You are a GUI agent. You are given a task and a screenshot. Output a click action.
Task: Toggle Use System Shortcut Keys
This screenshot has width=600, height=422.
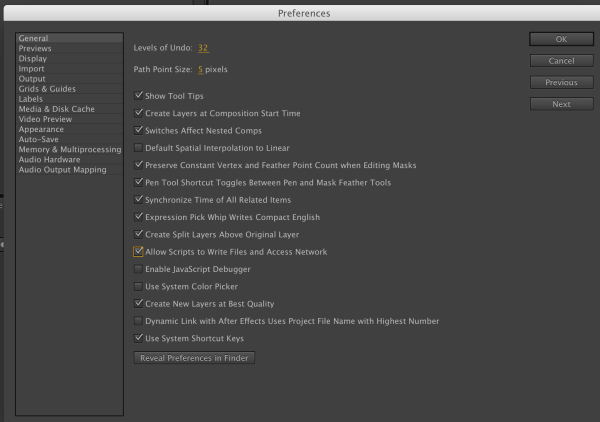click(x=138, y=338)
